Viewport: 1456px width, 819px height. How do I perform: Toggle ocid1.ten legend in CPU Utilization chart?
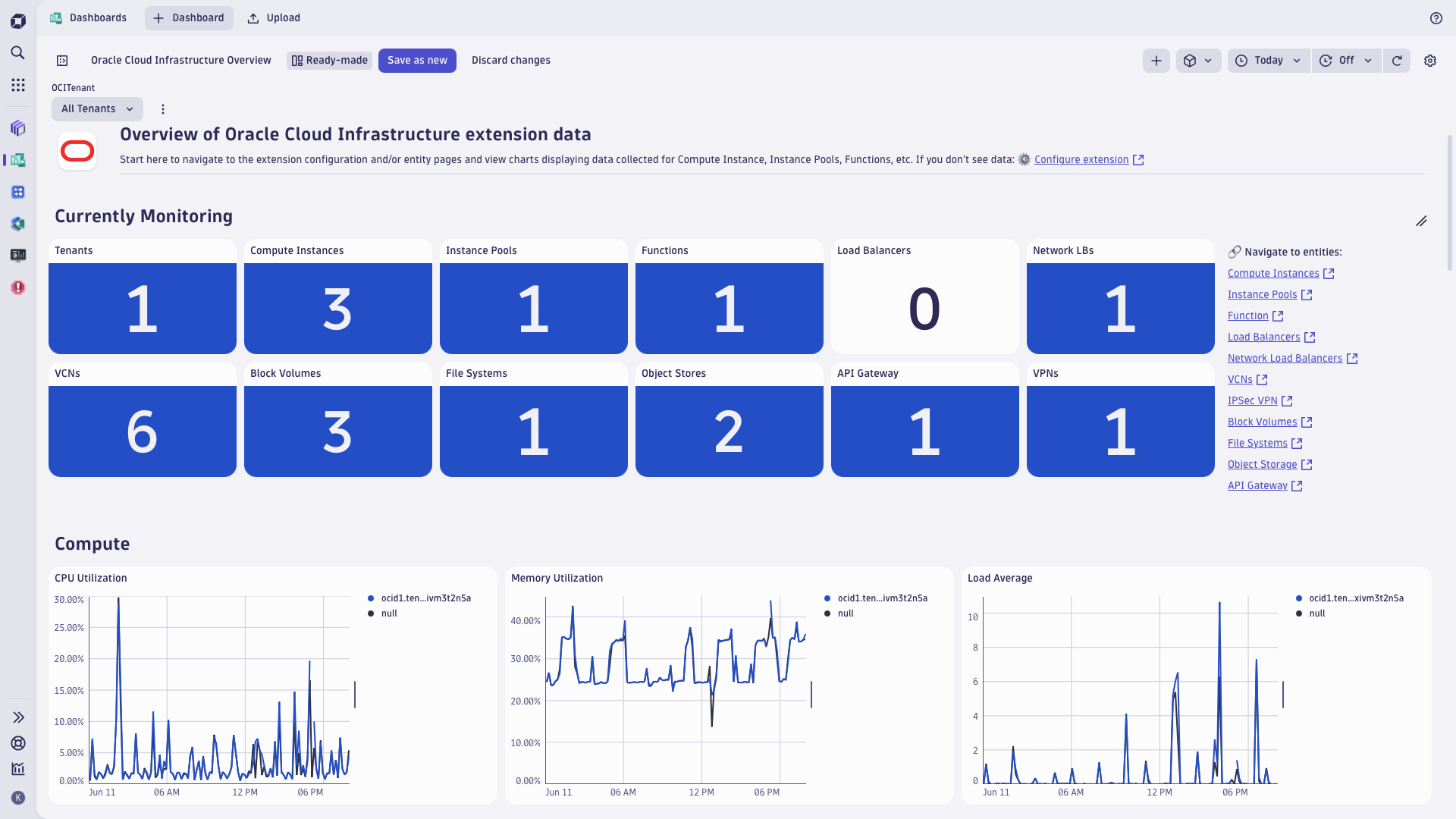(419, 598)
